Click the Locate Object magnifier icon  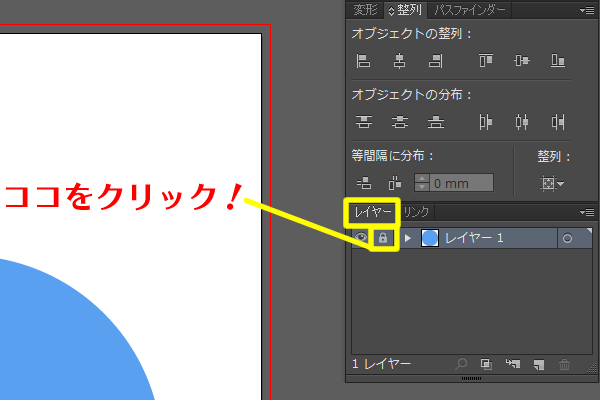coord(461,364)
